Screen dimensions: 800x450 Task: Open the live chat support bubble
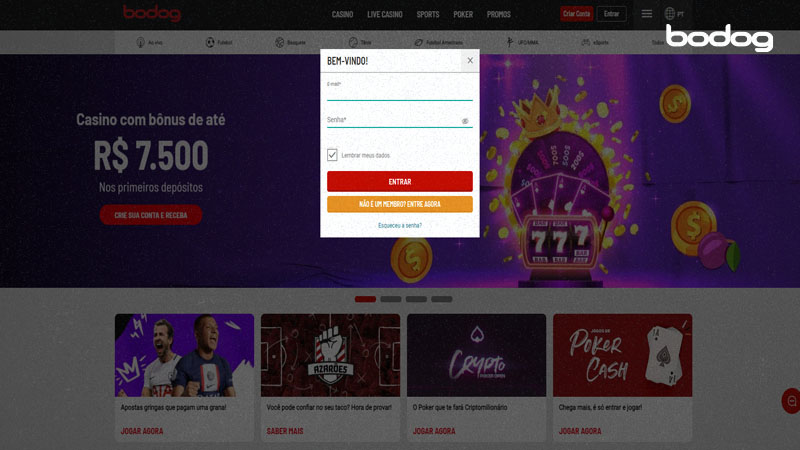click(791, 401)
